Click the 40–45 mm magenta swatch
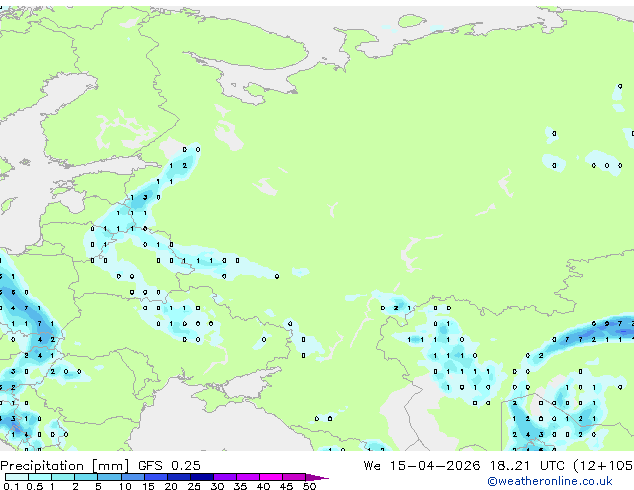The image size is (634, 490). [x=271, y=477]
